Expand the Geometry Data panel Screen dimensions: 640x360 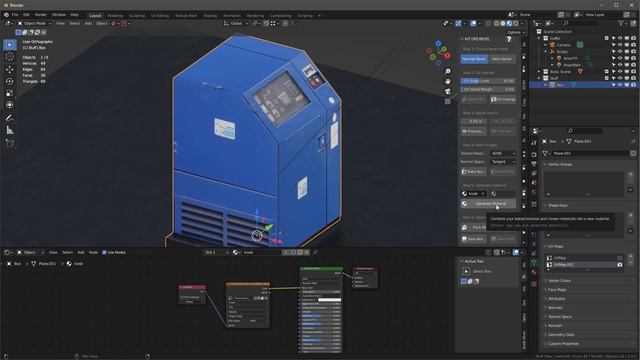[561, 335]
